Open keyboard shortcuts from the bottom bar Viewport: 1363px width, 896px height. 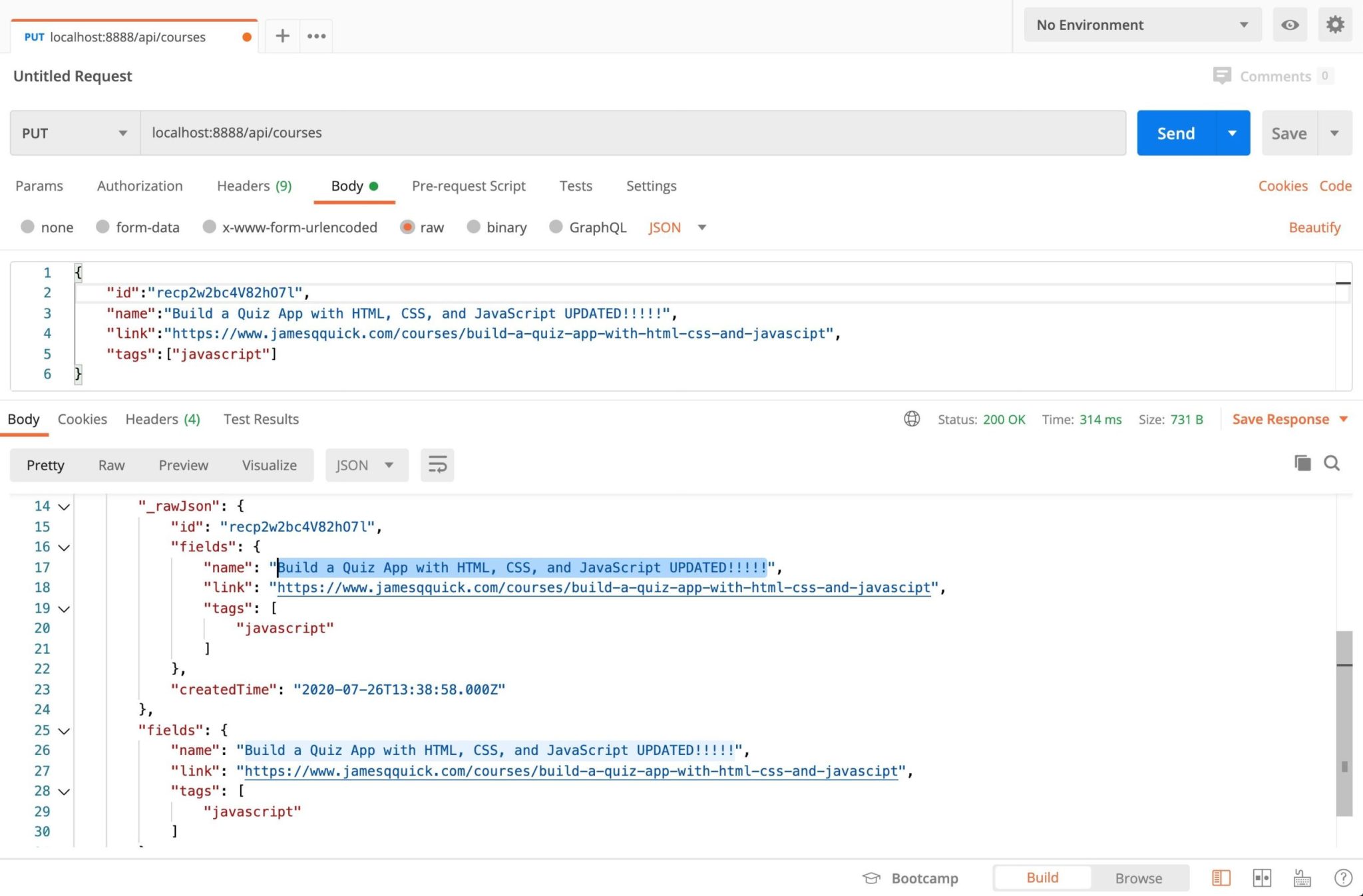(1301, 877)
